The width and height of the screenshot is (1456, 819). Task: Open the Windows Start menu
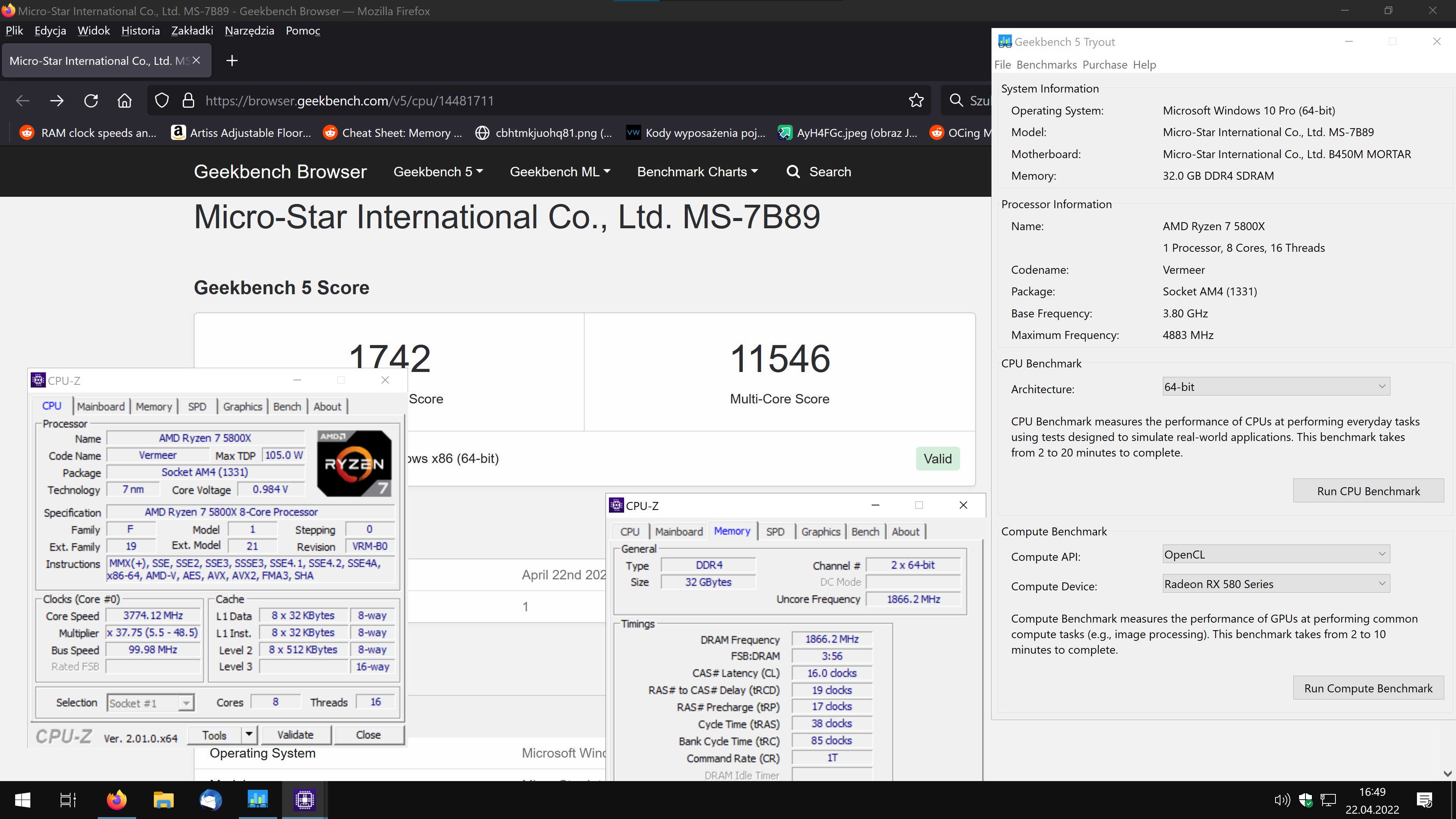pyautogui.click(x=23, y=800)
